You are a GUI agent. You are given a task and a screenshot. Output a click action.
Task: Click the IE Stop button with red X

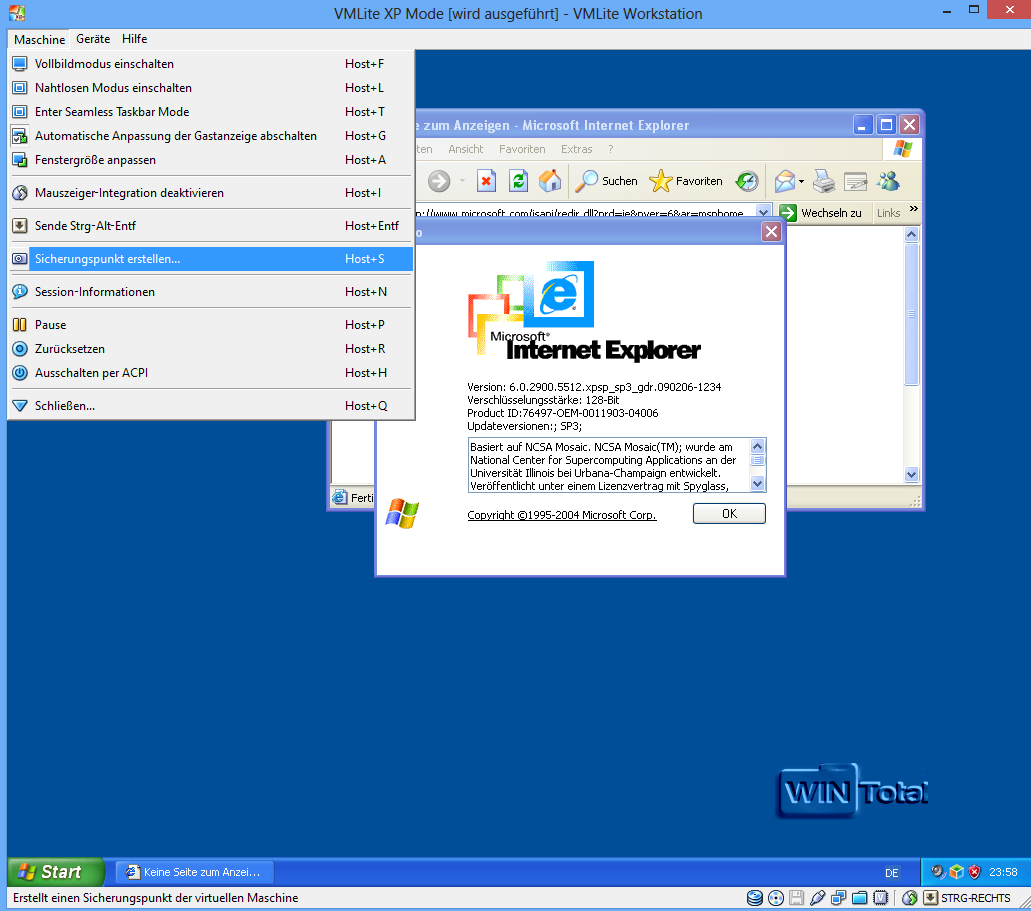point(486,181)
